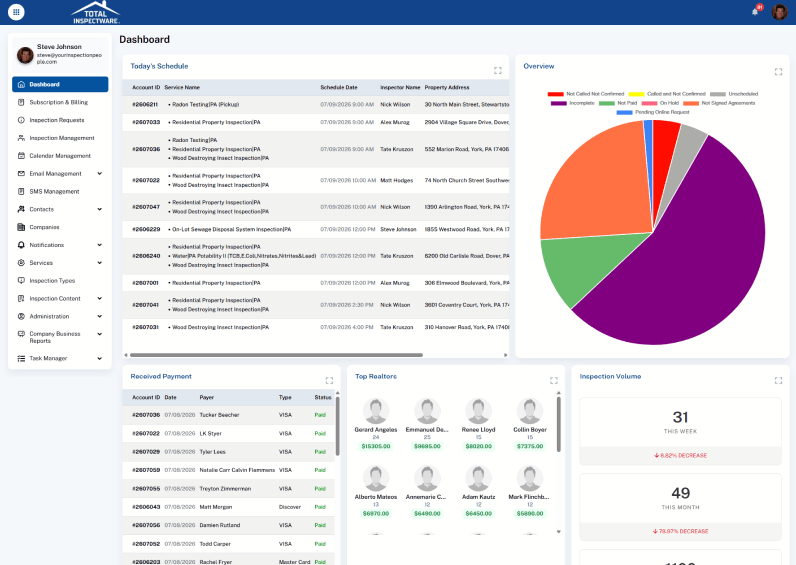Screen dimensions: 796x565
Task: Click the Companies sidebar icon
Action: pyautogui.click(x=21, y=227)
